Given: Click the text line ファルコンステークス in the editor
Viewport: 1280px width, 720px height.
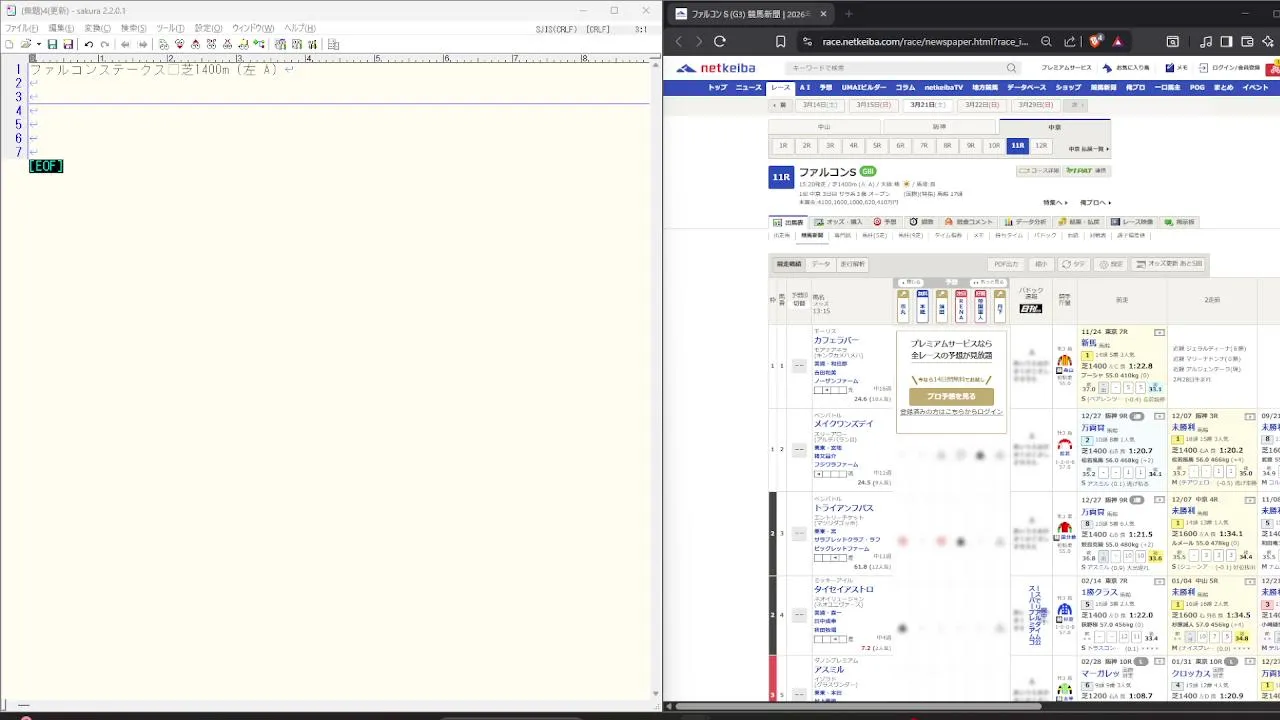Looking at the screenshot, I should click(97, 70).
